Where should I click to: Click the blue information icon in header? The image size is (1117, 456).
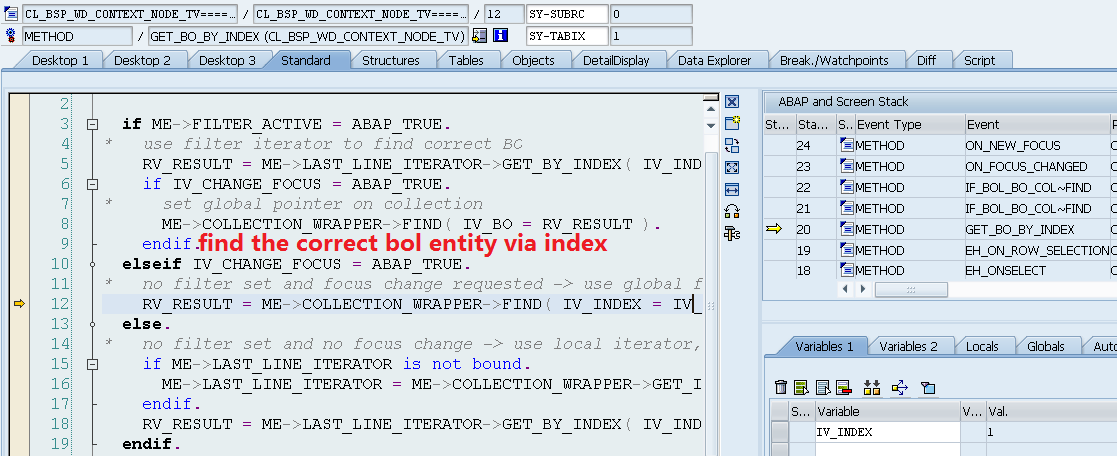point(500,35)
